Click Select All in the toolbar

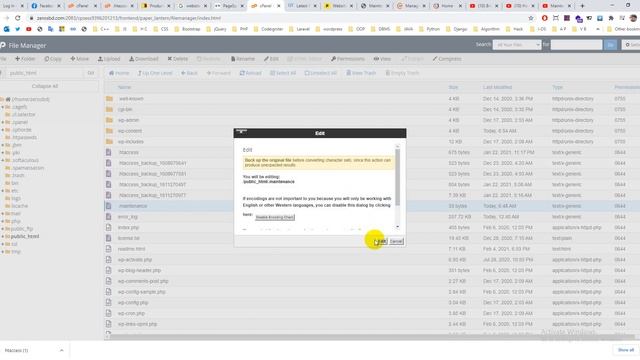[283, 73]
